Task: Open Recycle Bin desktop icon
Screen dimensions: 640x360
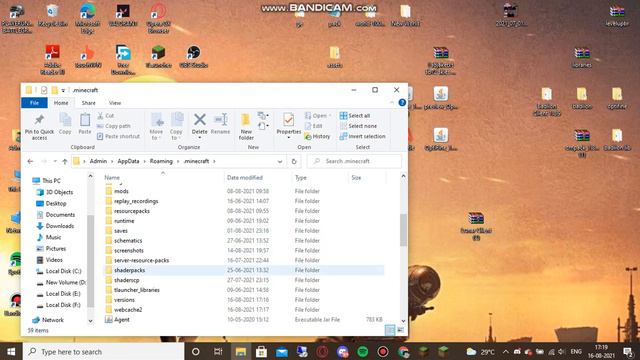Action: click(52, 16)
